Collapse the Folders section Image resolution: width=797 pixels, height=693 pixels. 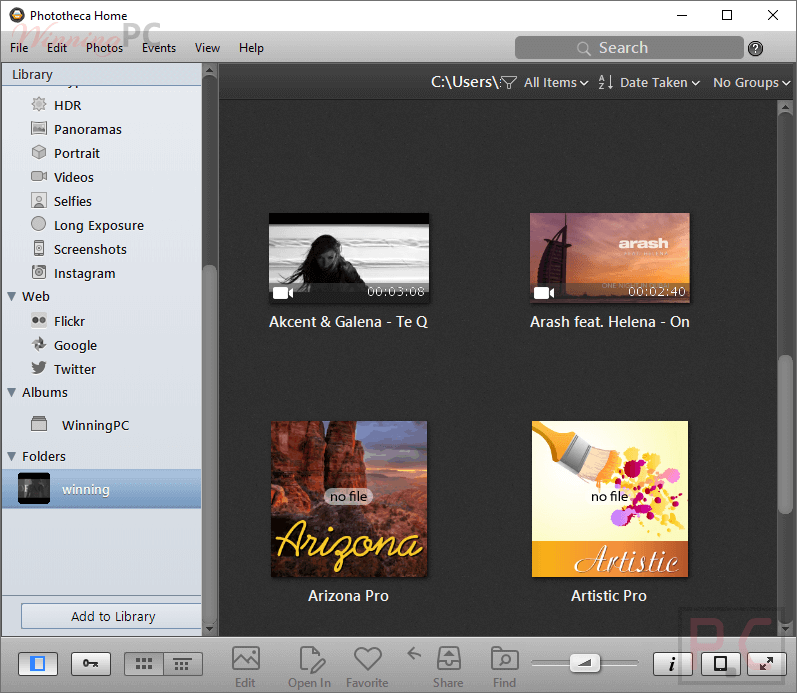click(x=12, y=457)
